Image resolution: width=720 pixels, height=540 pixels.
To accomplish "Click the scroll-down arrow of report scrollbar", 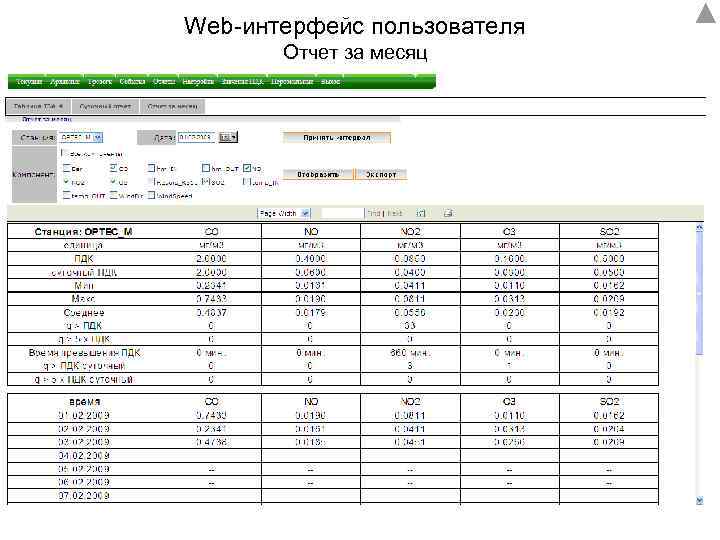I will point(699,501).
